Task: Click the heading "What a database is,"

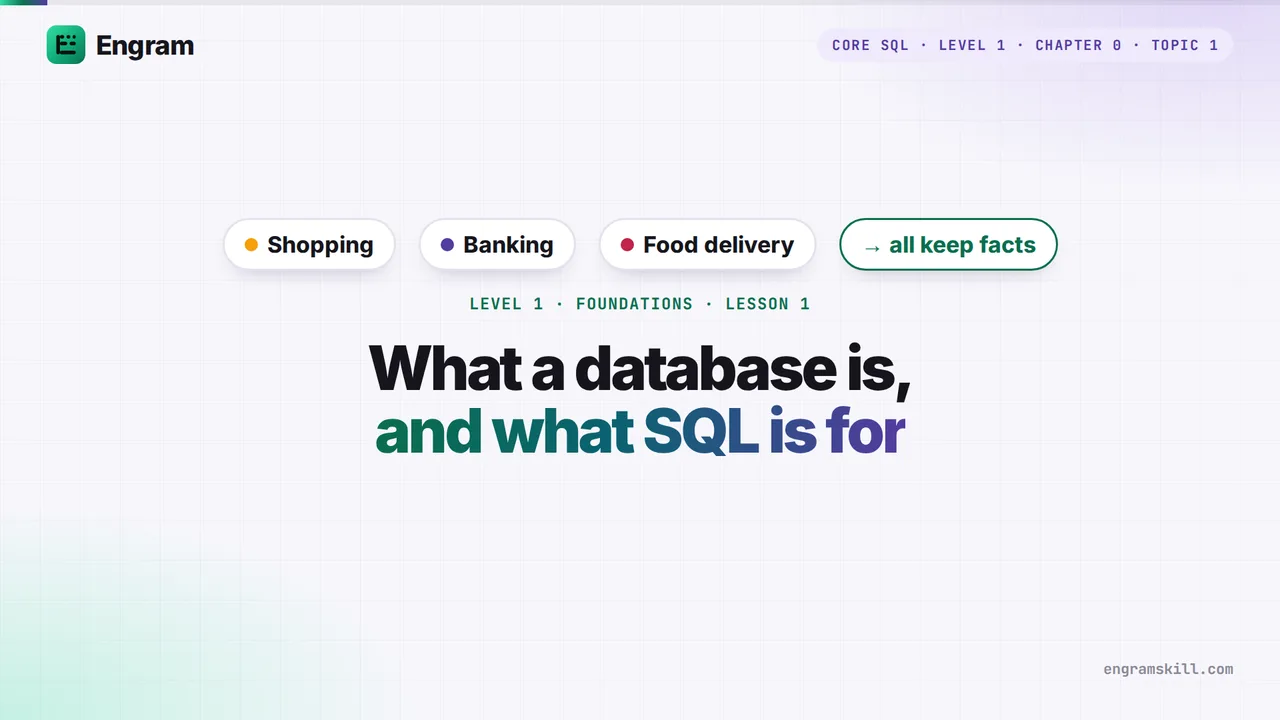Action: click(640, 369)
